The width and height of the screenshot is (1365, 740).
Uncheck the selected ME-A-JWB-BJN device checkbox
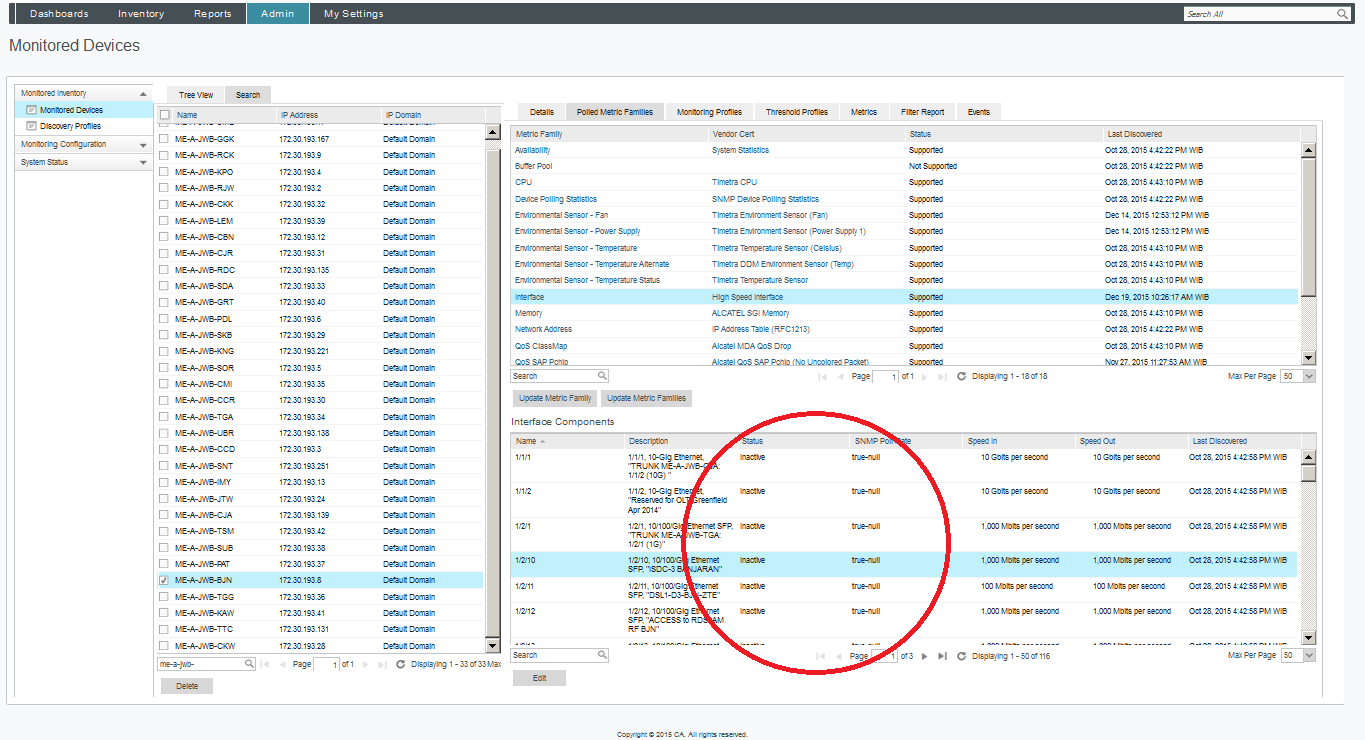click(163, 580)
